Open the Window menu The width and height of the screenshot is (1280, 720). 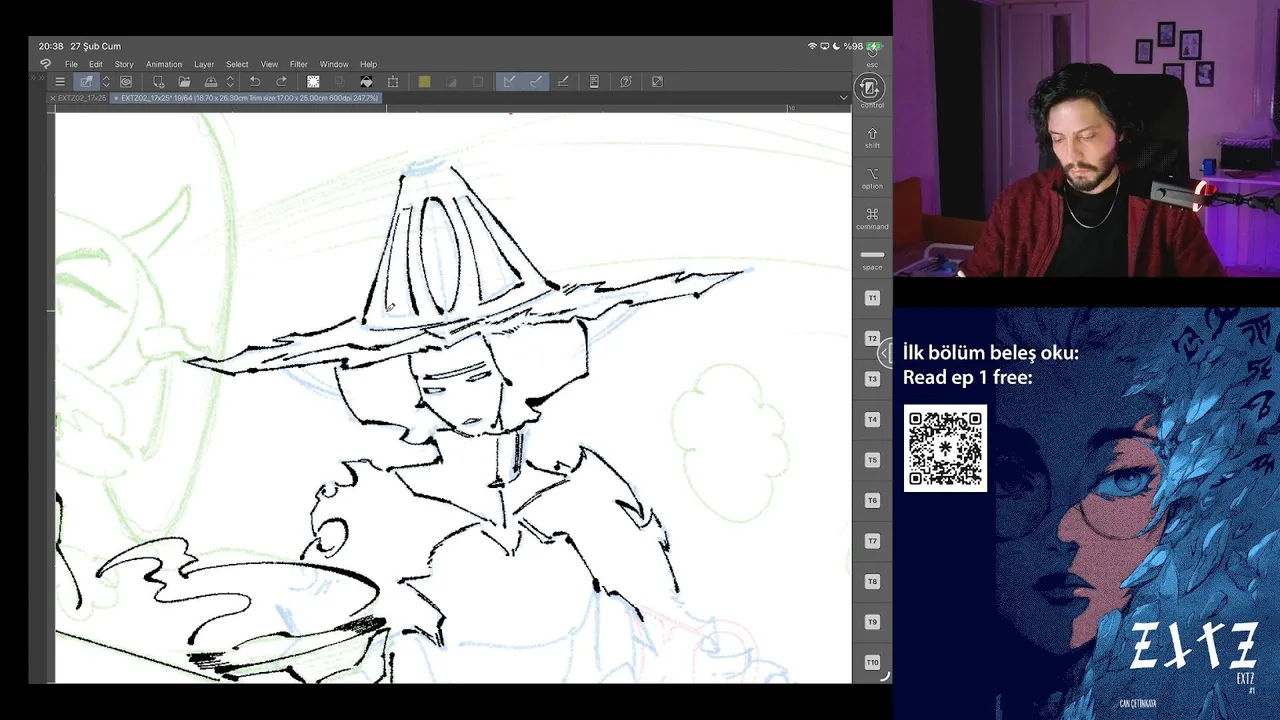334,64
